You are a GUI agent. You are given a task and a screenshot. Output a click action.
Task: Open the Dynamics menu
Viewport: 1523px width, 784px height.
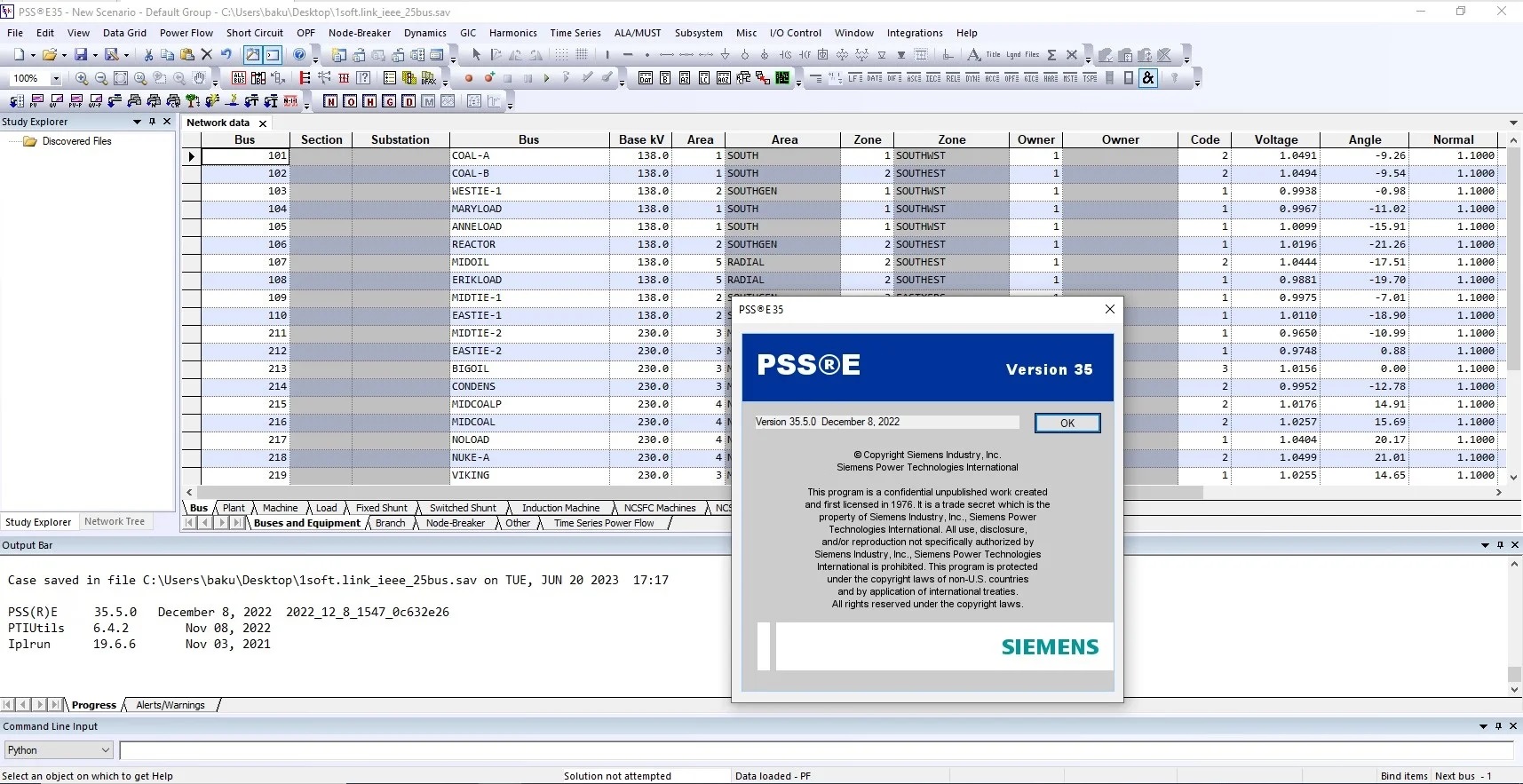point(425,33)
